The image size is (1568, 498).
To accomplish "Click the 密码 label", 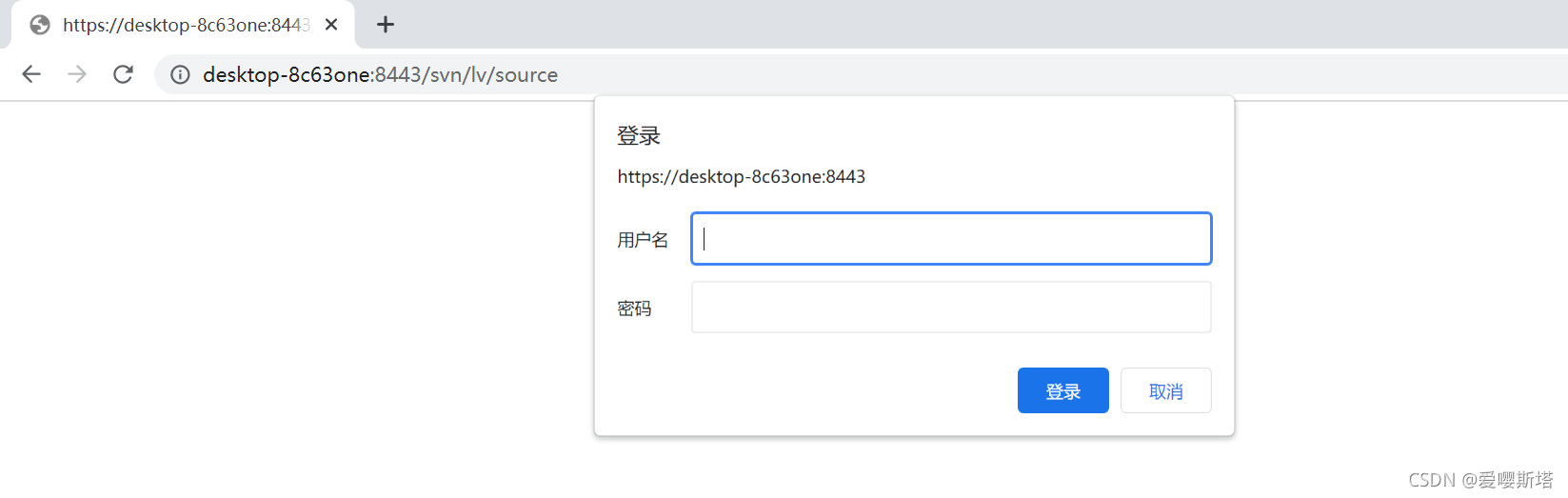I will [x=634, y=309].
